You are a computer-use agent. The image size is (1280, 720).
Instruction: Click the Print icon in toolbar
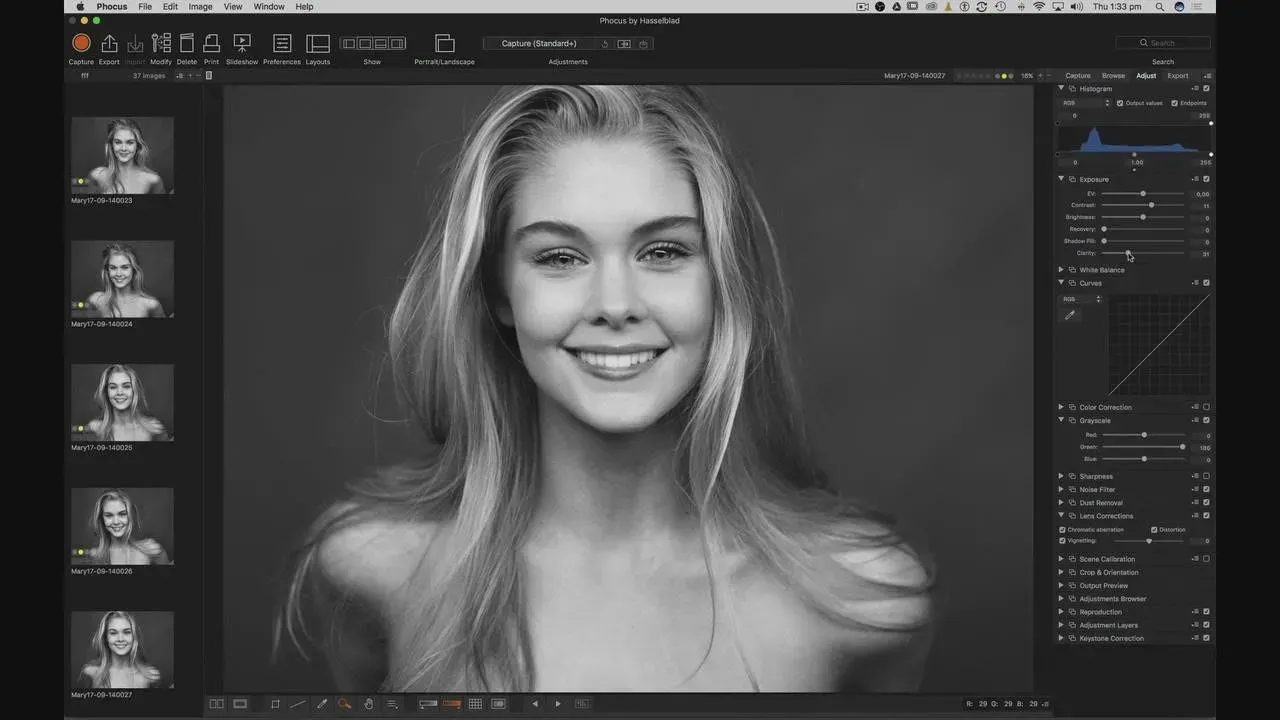pyautogui.click(x=211, y=43)
